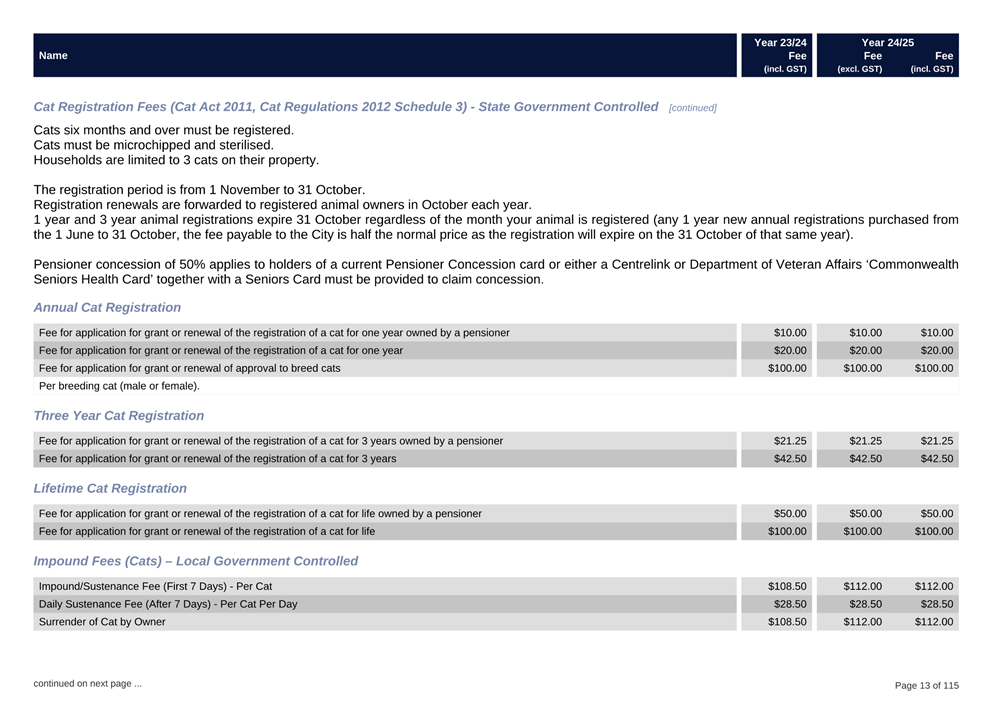The height and width of the screenshot is (702, 992).
Task: Click the 3 years pensioner registration row
Action: point(270,441)
